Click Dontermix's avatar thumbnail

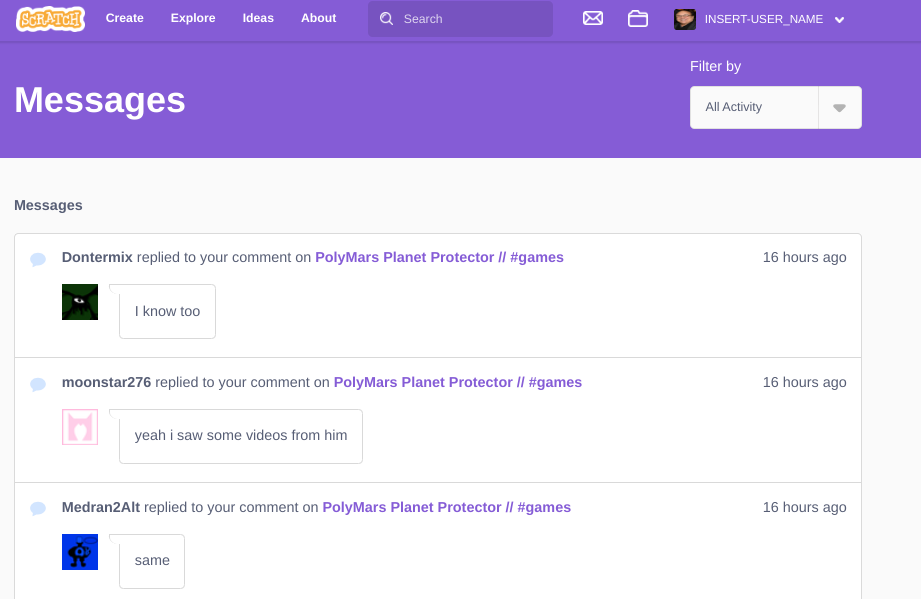[x=80, y=302]
